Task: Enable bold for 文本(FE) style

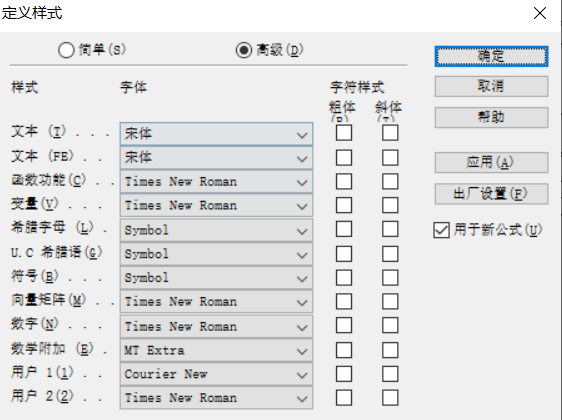Action: pos(344,158)
